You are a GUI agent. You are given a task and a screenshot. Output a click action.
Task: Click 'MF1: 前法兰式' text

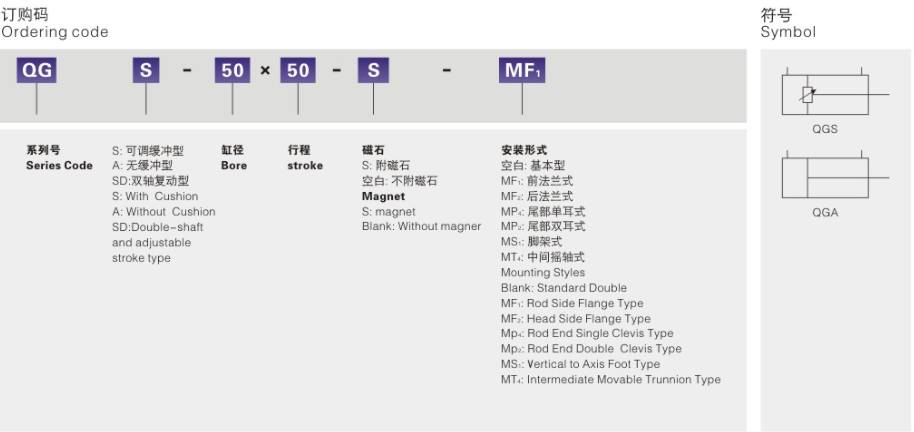tap(537, 181)
